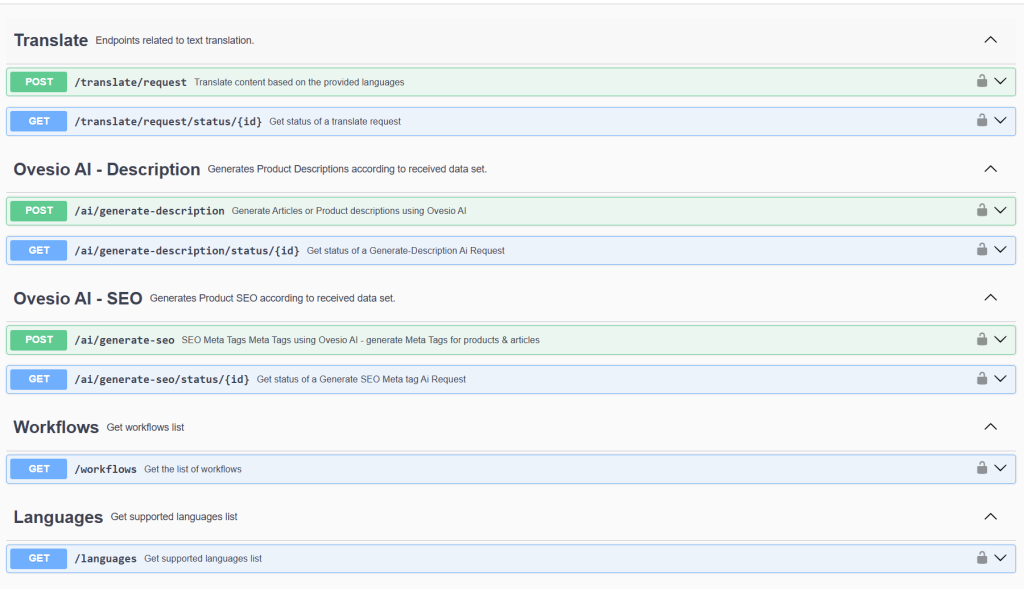Screen dimensions: 1024x589
Task: Click GET badge for /translate/request/status/{id}
Action: pos(39,121)
